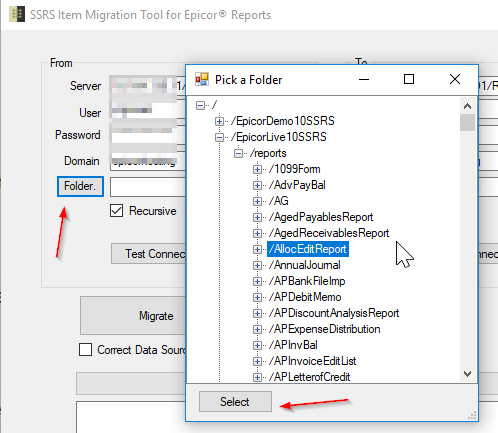This screenshot has width=498, height=433.
Task: Select the /1099Form folder
Action: (294, 169)
